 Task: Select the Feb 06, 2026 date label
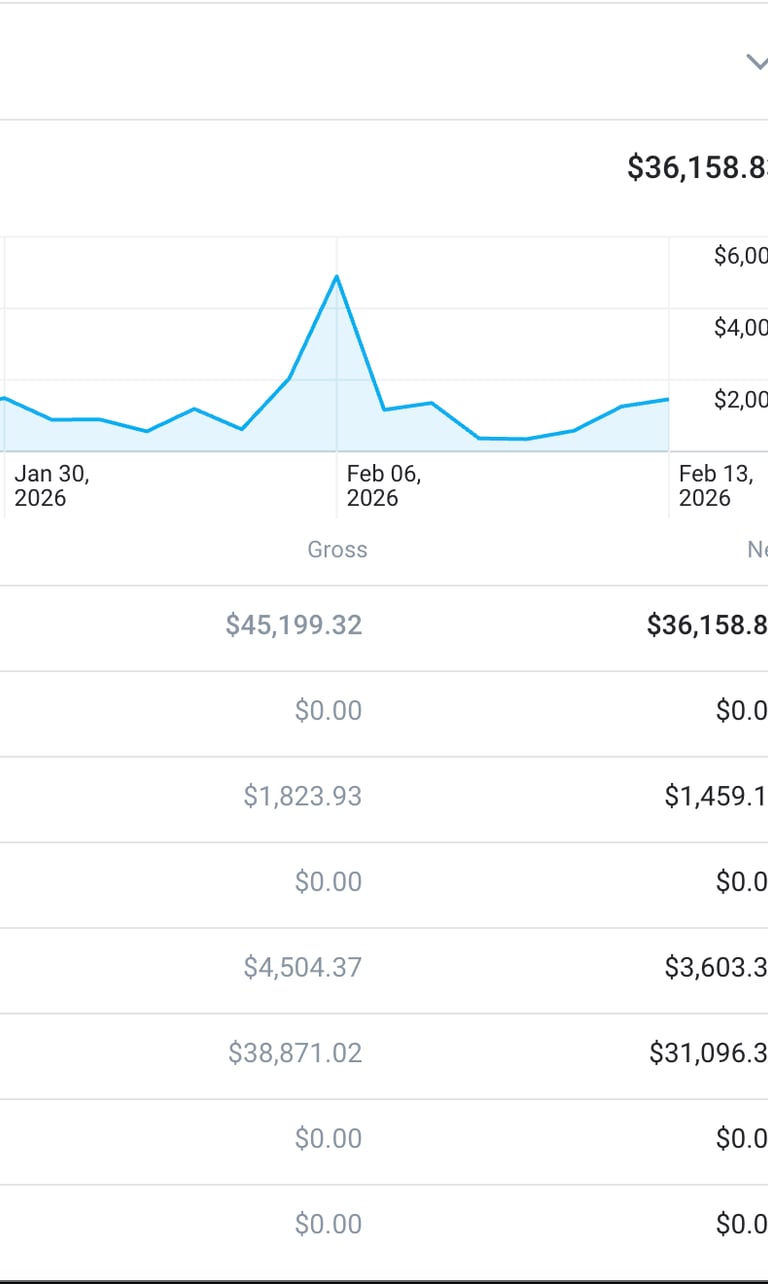point(383,486)
